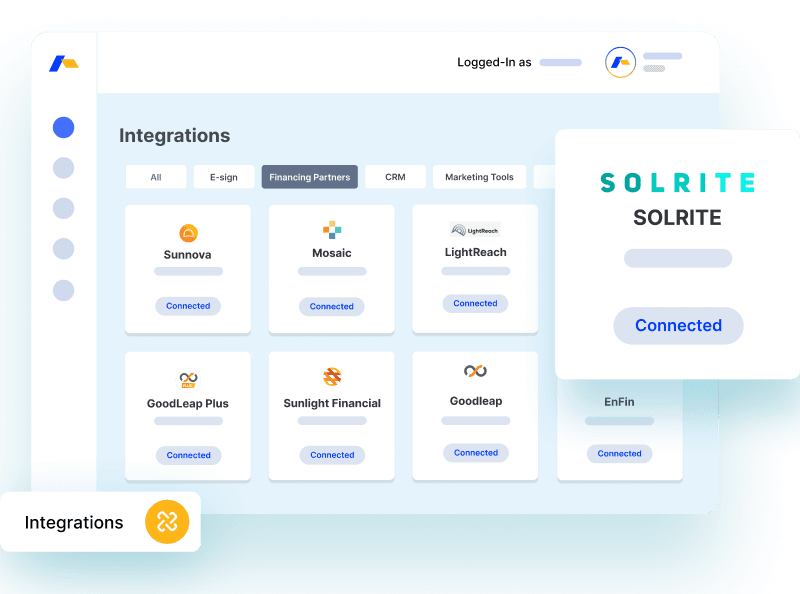Click the Mosaic card name

point(332,253)
